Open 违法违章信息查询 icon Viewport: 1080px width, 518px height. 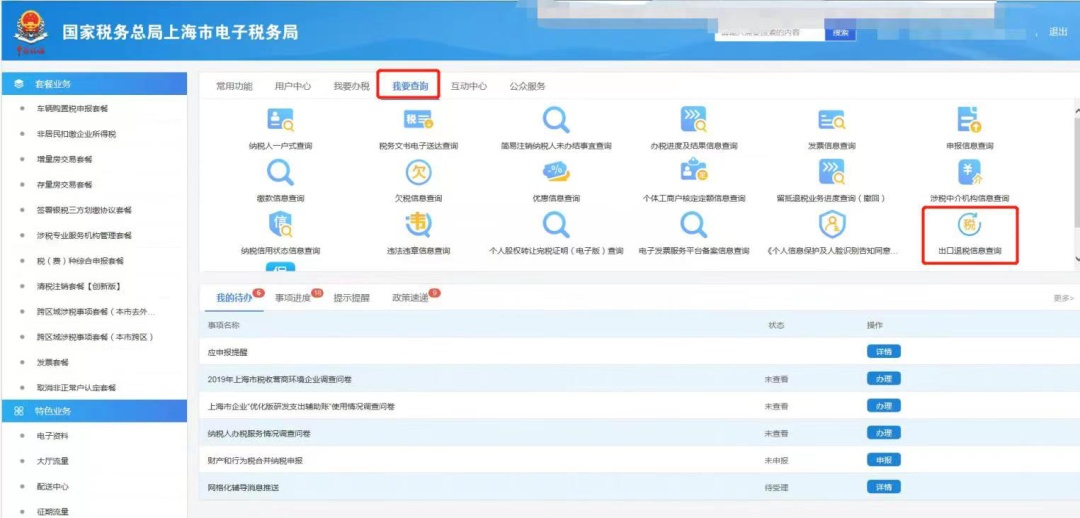pos(418,226)
